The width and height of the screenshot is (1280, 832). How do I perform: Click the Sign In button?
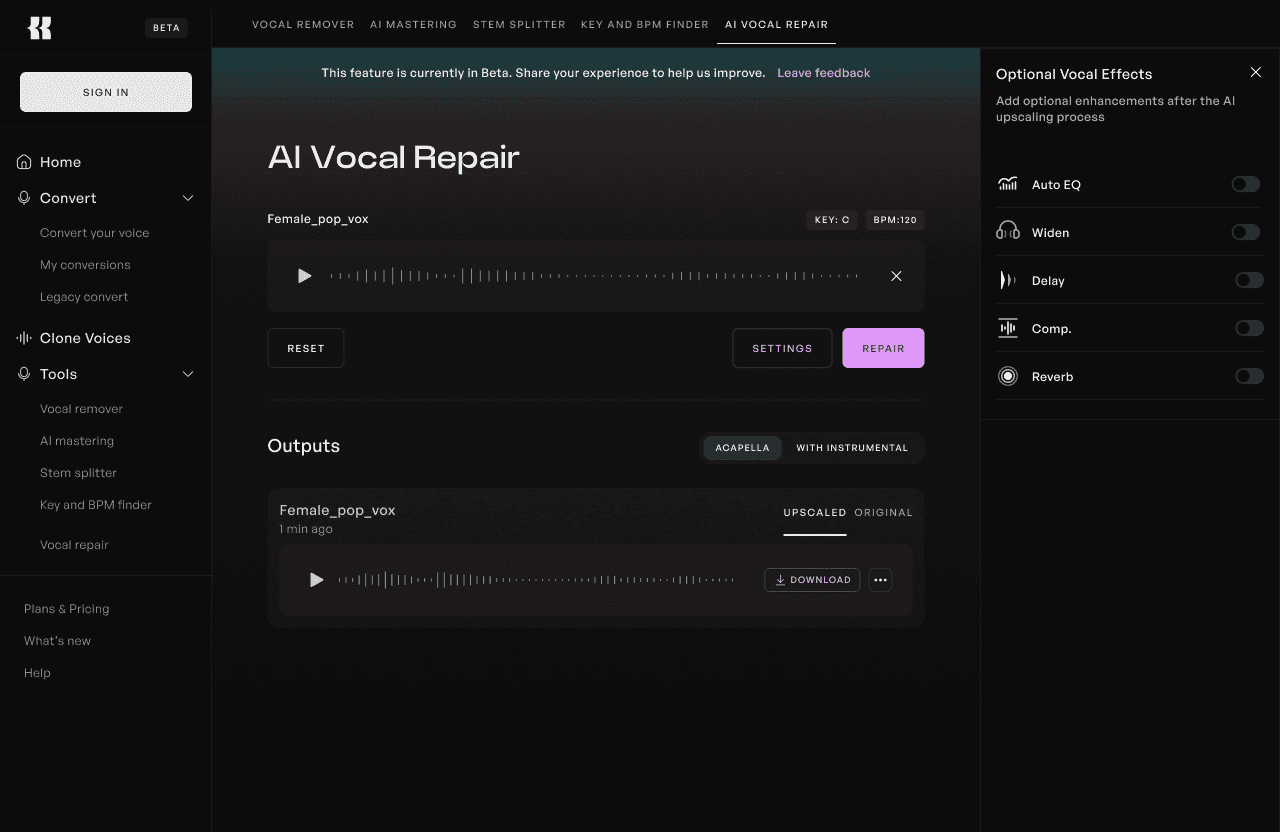(106, 92)
